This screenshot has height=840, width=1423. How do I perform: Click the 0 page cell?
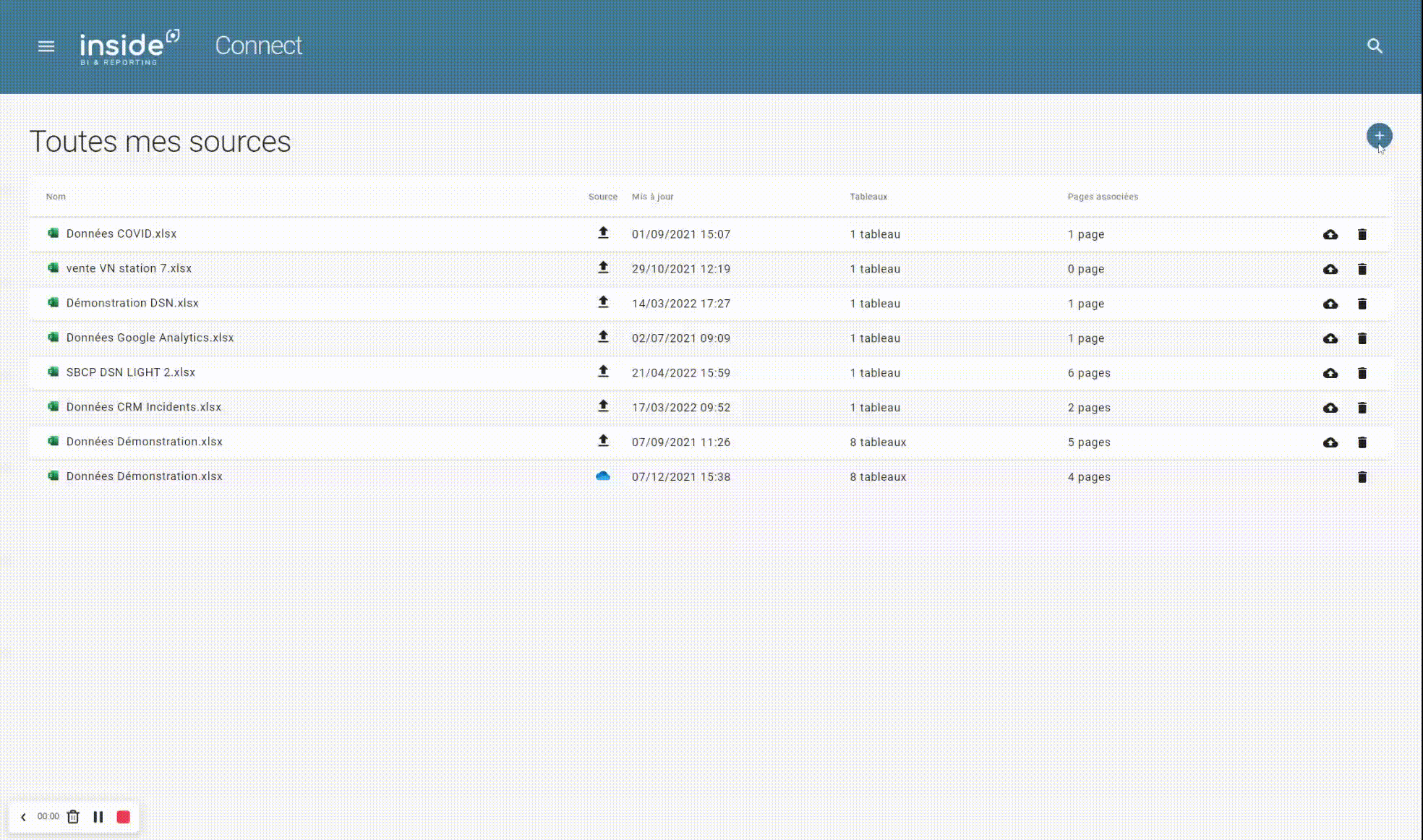coord(1086,269)
